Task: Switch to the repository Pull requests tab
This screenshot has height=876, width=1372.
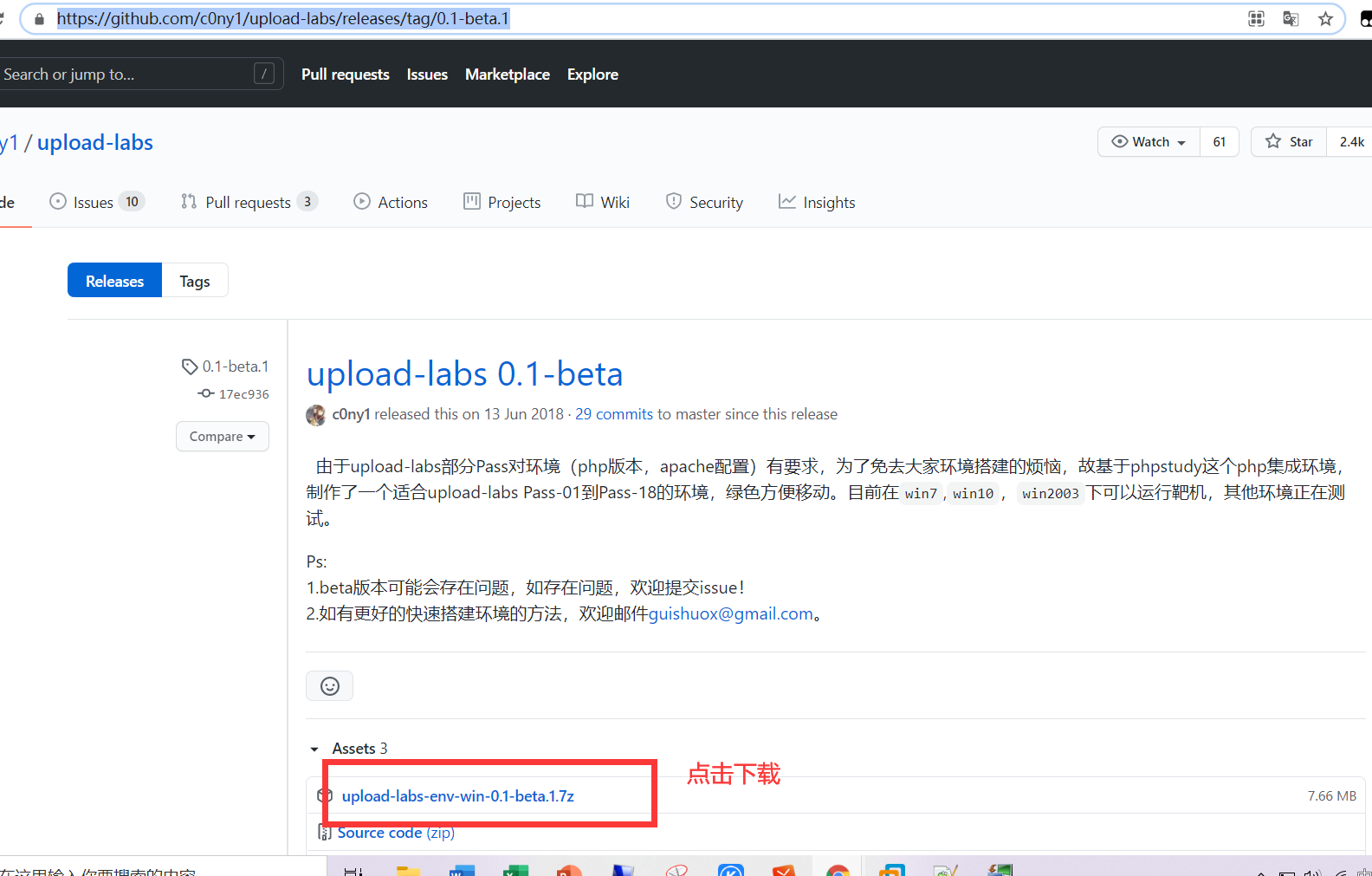Action: click(x=249, y=202)
